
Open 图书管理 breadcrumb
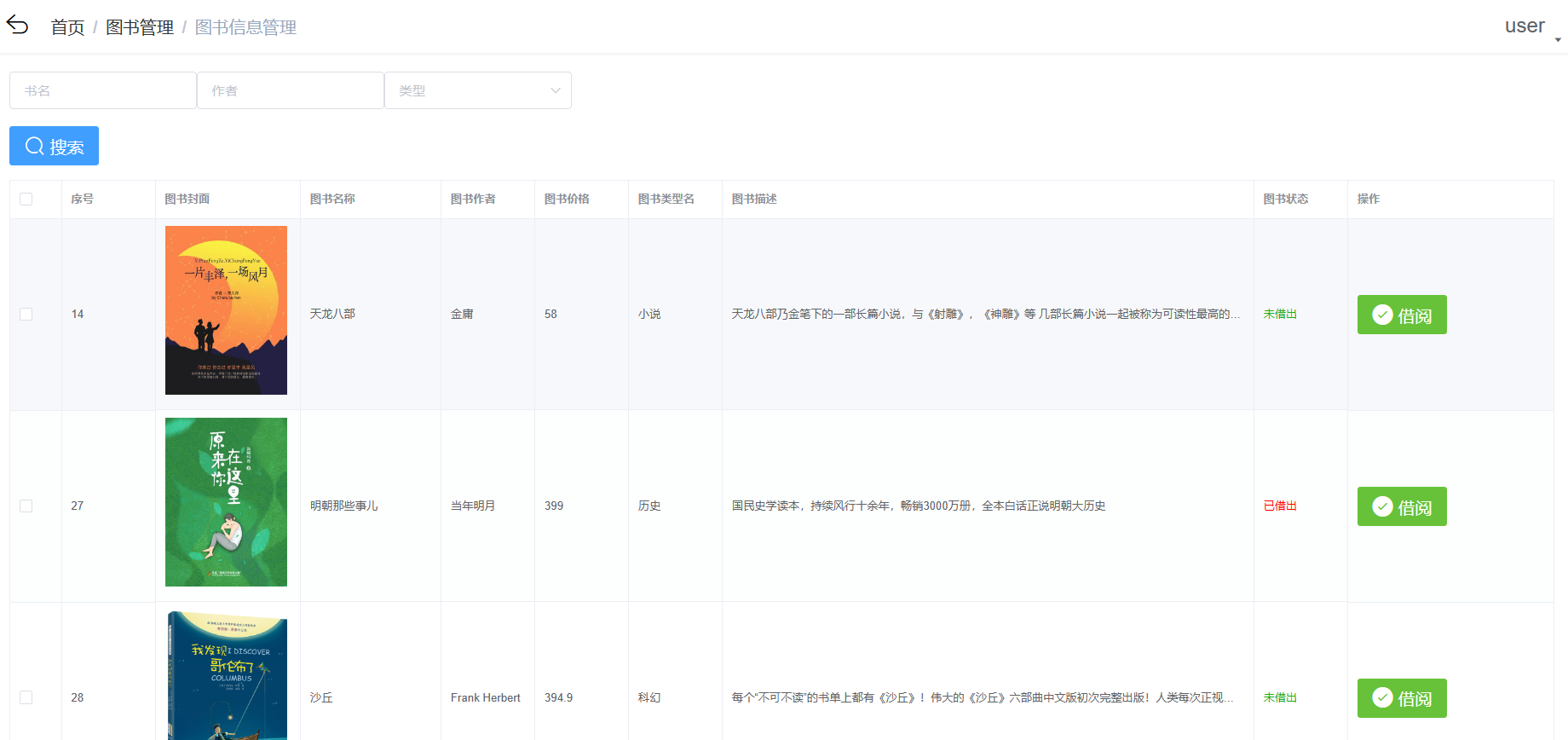pyautogui.click(x=140, y=27)
